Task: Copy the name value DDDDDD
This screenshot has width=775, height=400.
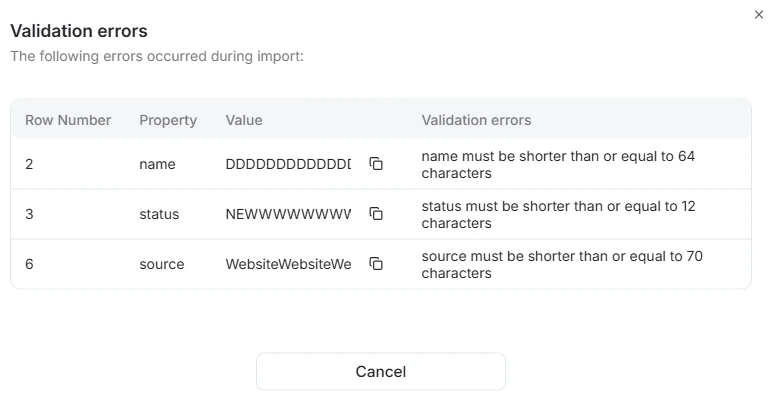Action: coord(376,164)
